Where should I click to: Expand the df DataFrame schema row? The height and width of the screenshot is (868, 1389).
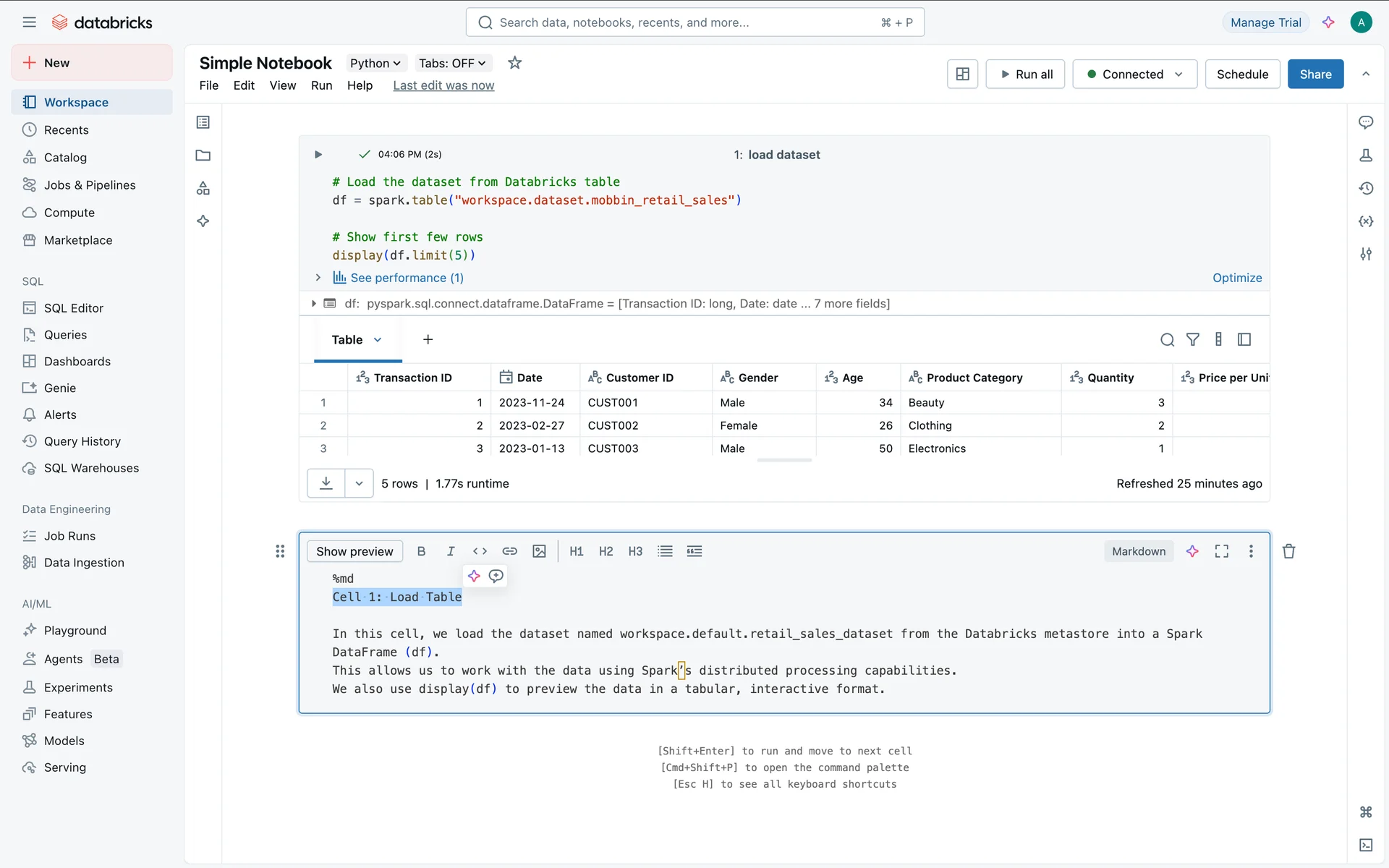[313, 304]
